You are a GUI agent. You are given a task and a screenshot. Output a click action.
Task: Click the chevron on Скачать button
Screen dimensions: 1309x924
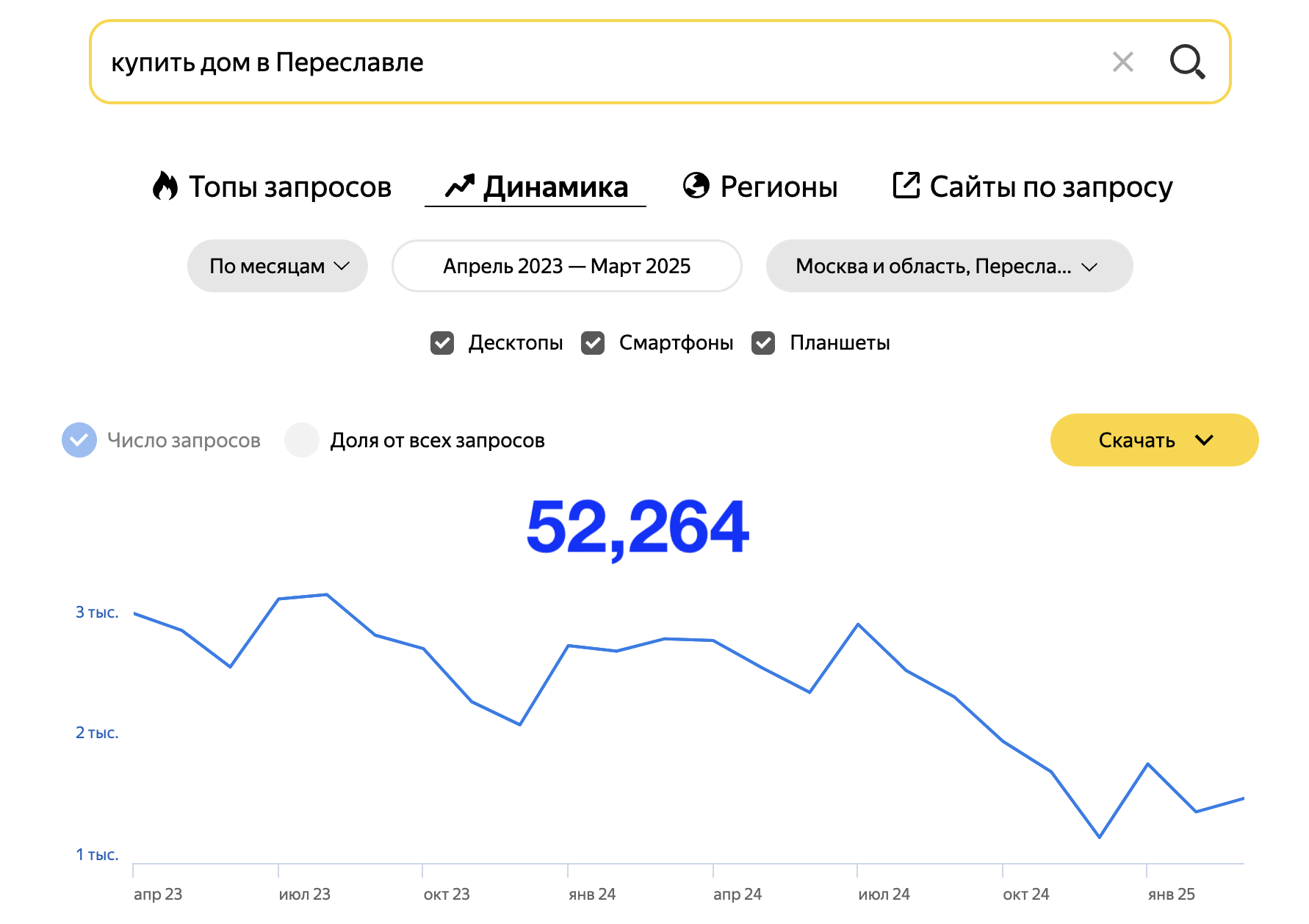pos(1204,440)
